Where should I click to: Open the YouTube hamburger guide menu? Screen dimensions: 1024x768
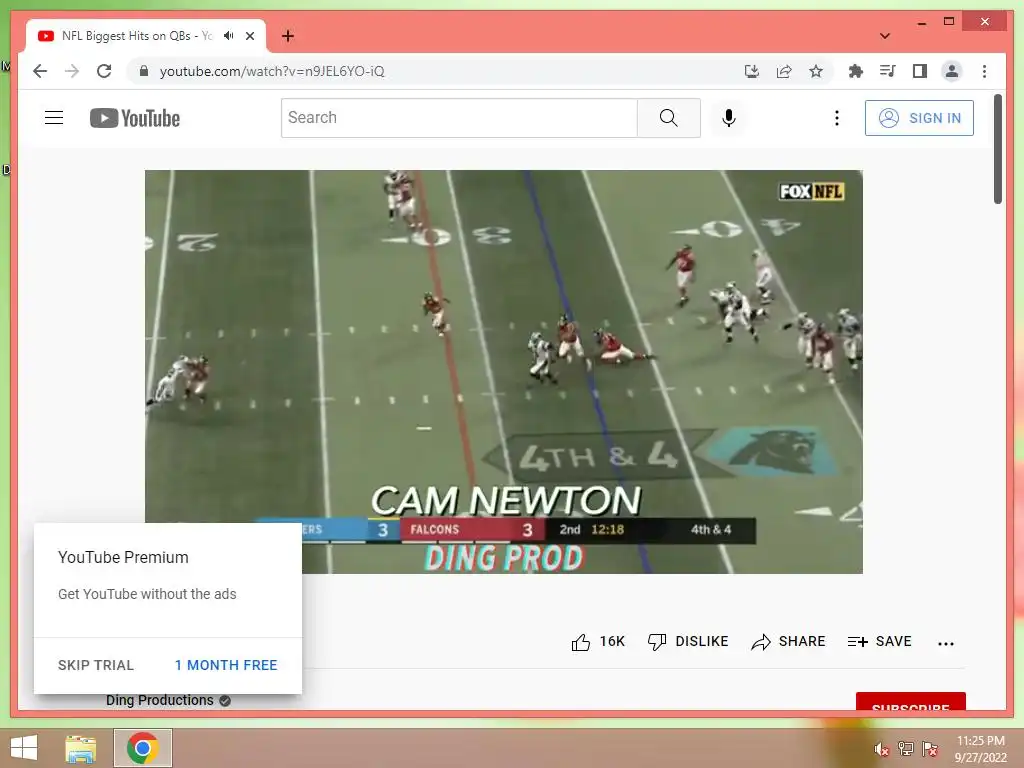[54, 118]
